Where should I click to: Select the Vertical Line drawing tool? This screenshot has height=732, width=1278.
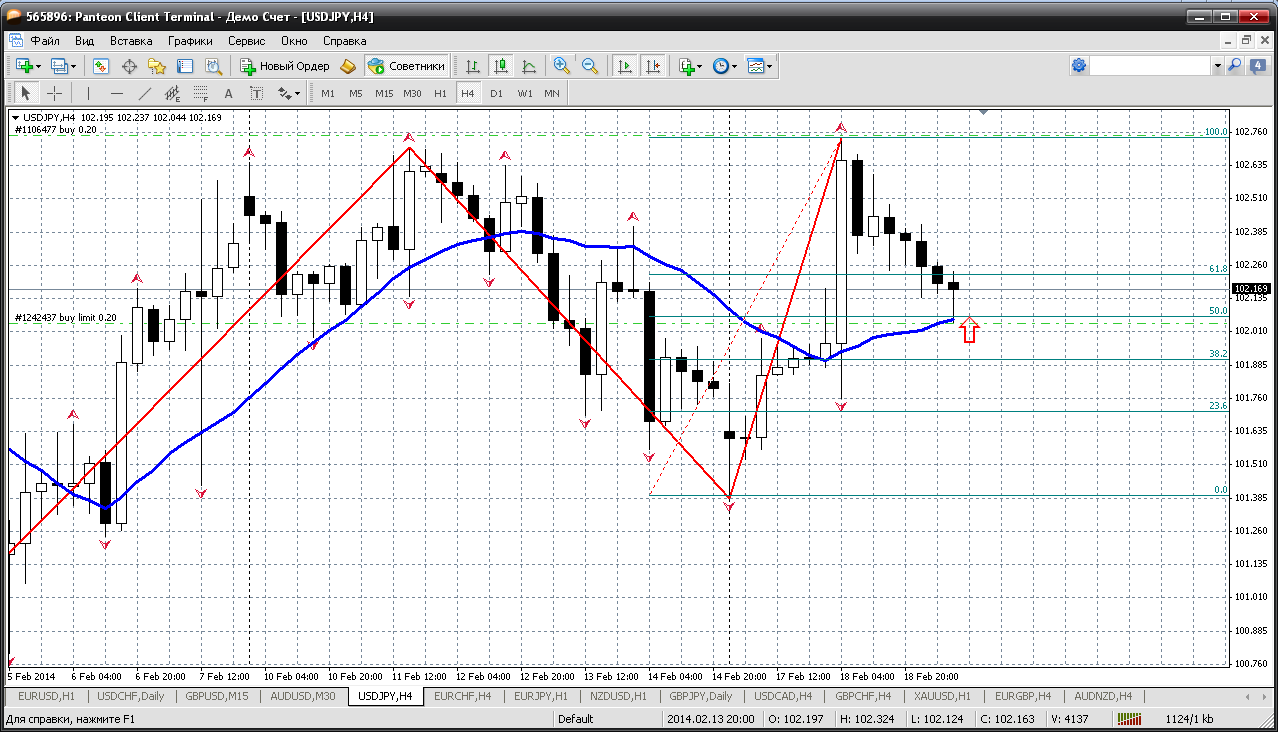(x=88, y=93)
